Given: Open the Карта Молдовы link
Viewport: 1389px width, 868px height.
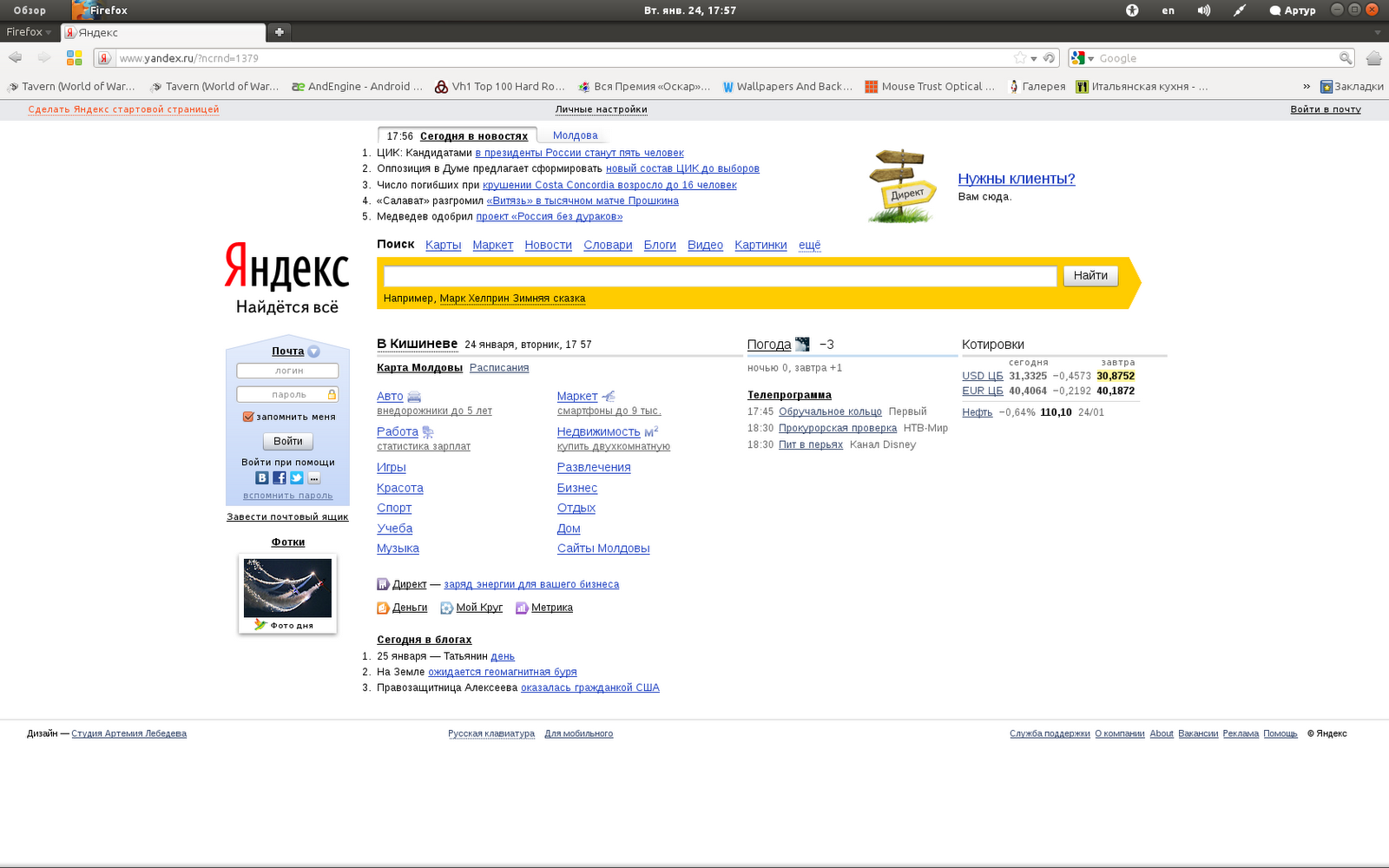Looking at the screenshot, I should (419, 368).
